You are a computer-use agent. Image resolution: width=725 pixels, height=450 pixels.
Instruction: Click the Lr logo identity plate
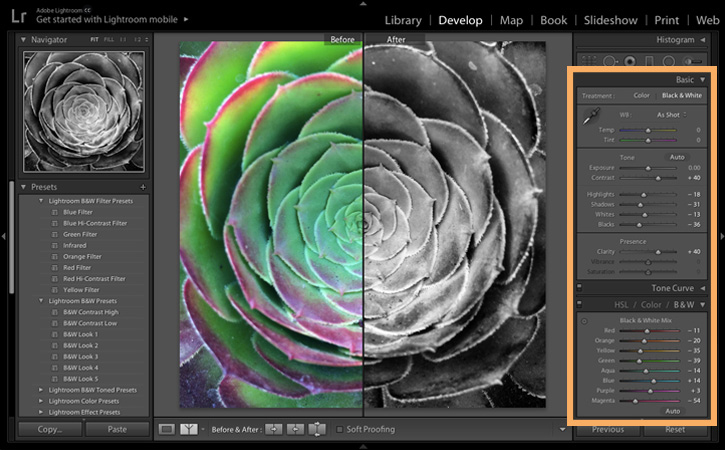tap(19, 16)
